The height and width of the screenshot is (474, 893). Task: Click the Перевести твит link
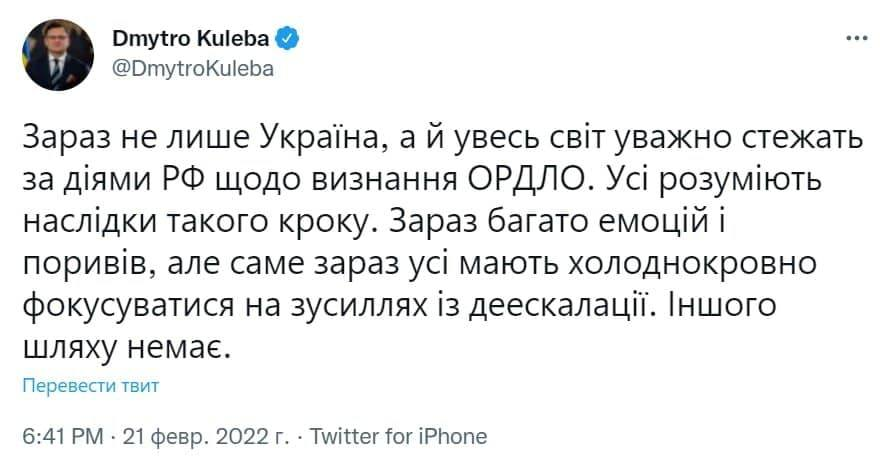click(90, 386)
